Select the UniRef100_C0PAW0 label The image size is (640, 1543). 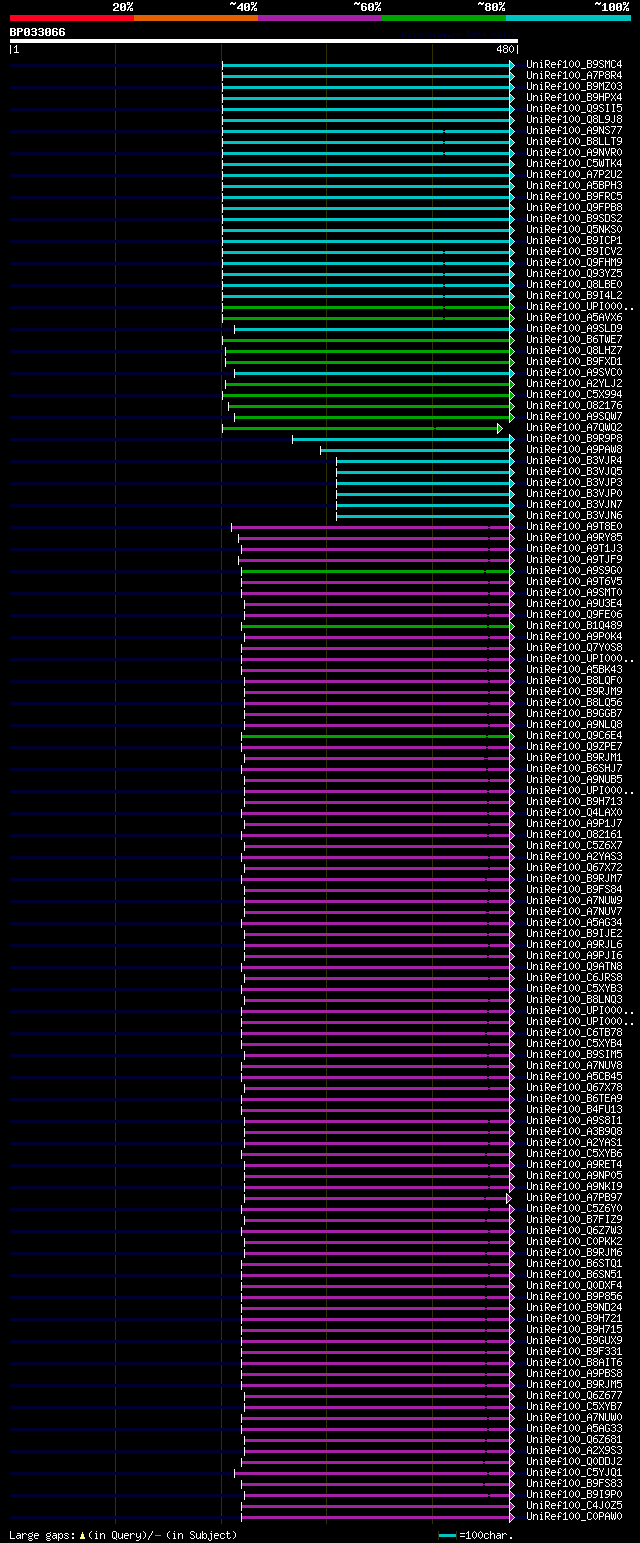[x=574, y=1517]
